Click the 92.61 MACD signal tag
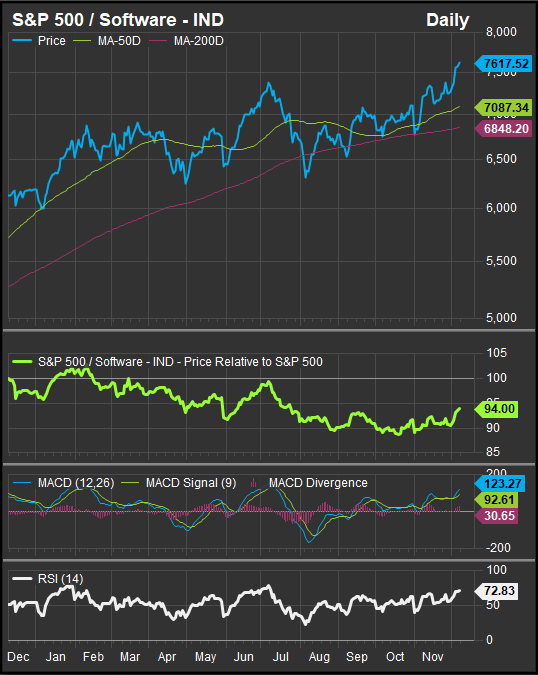This screenshot has width=538, height=675. 496,499
